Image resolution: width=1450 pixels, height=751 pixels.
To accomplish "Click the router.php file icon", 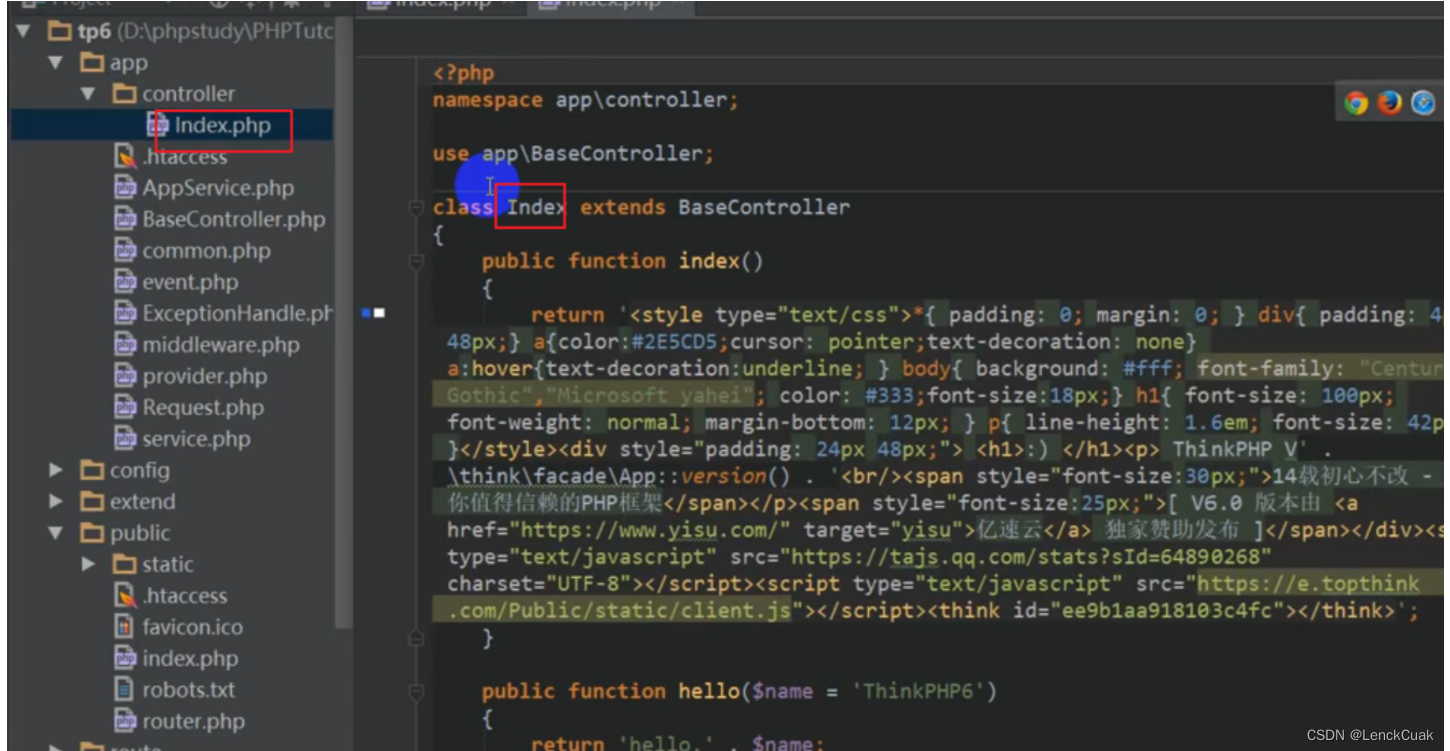I will 125,721.
